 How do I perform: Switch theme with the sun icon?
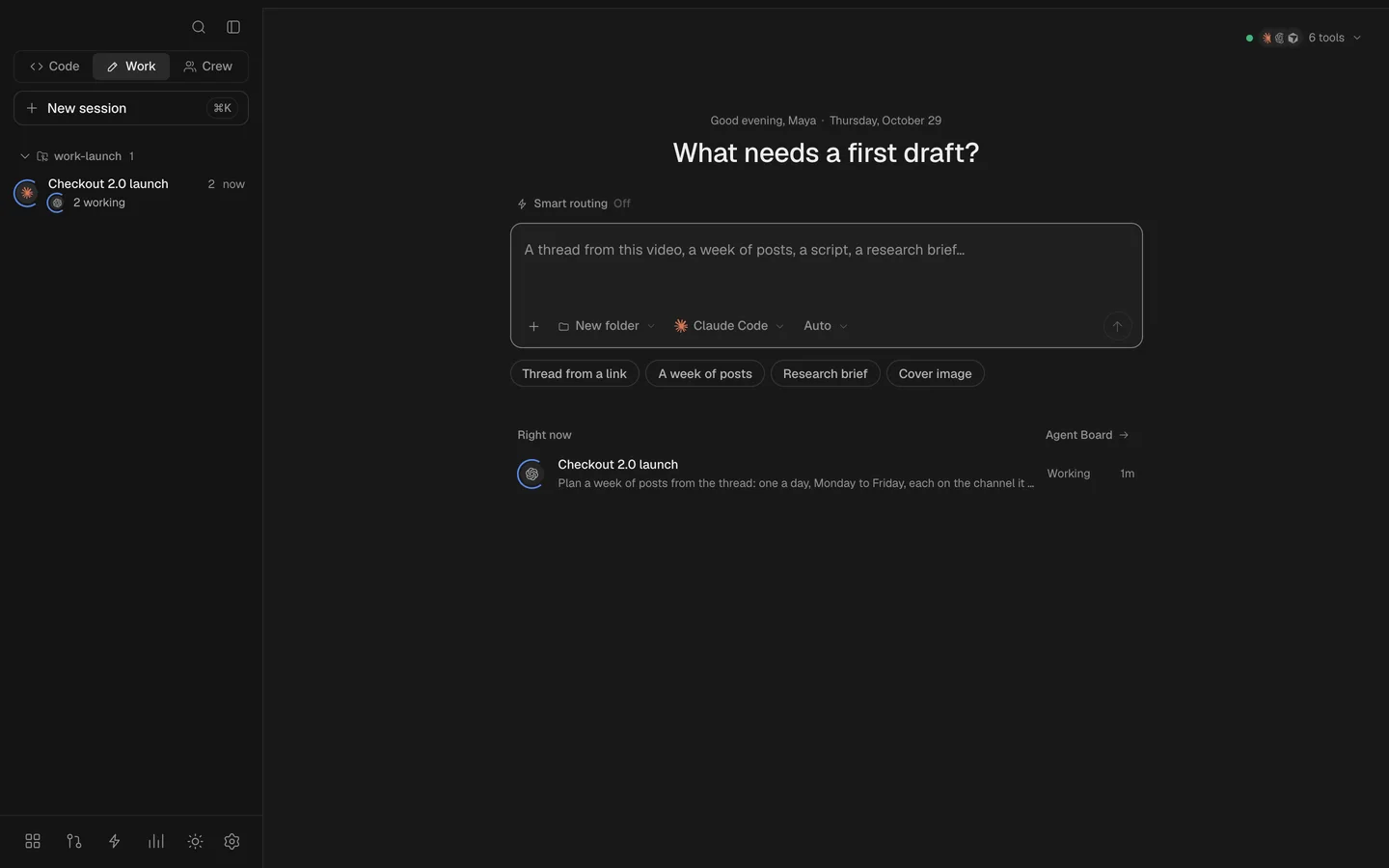point(196,841)
